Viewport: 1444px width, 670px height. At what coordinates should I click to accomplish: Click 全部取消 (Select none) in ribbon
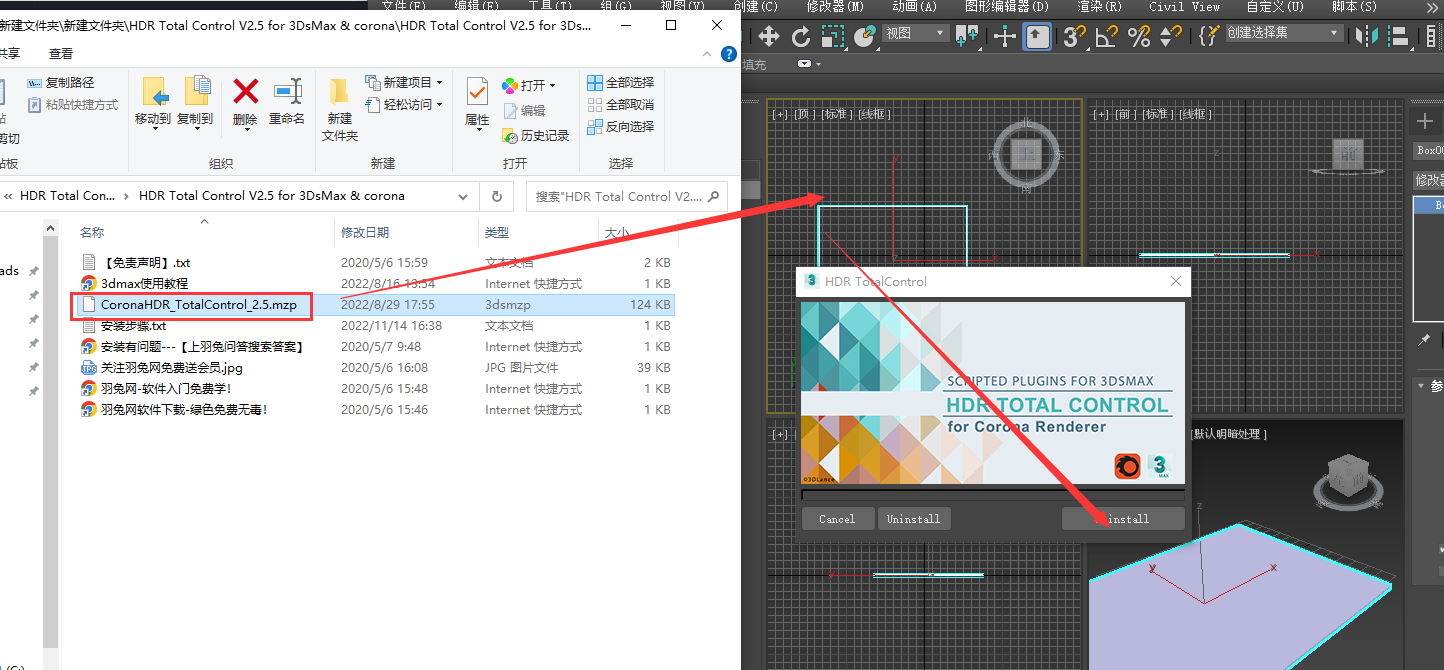[620, 104]
